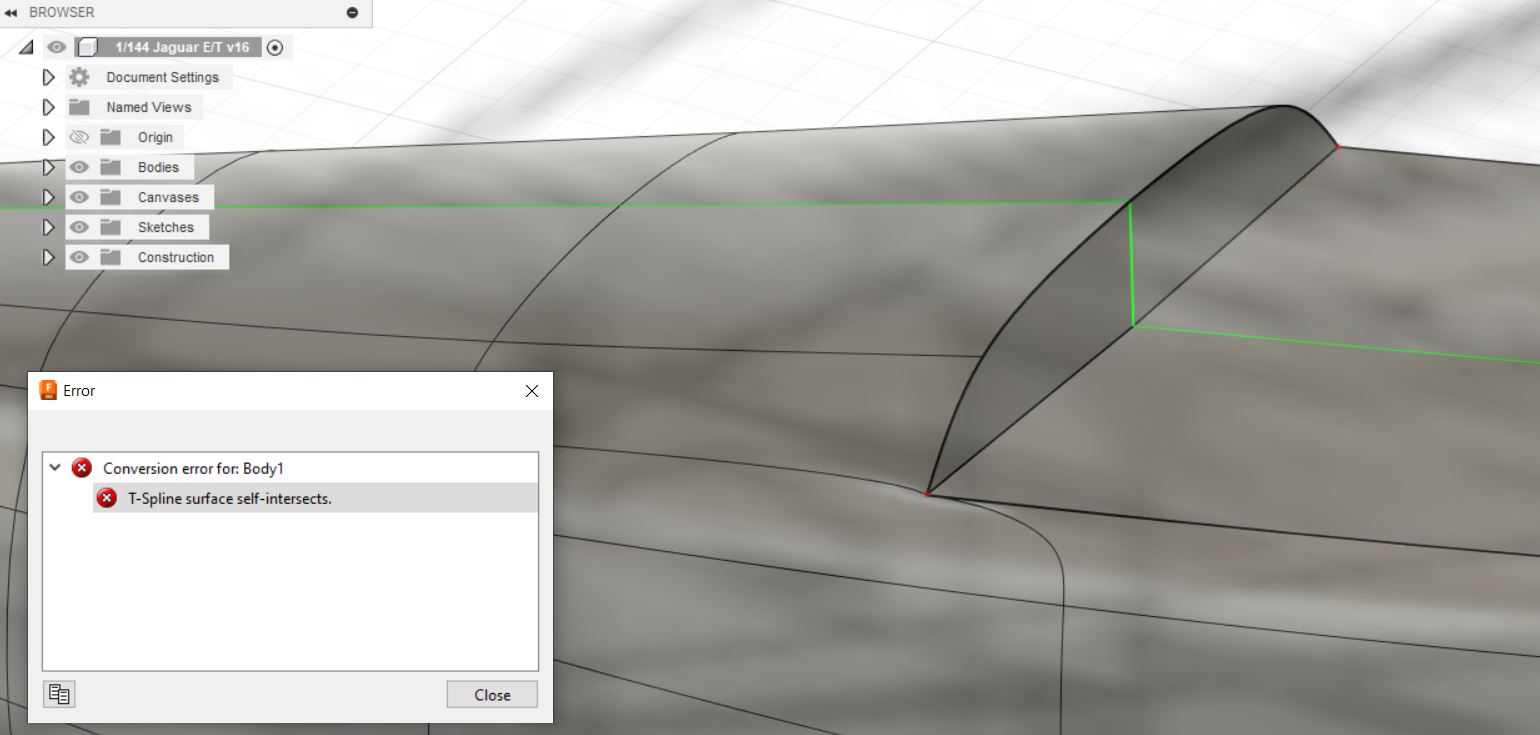Viewport: 1540px width, 735px height.
Task: Show the hidden Origin folder visibility
Action: tap(79, 137)
